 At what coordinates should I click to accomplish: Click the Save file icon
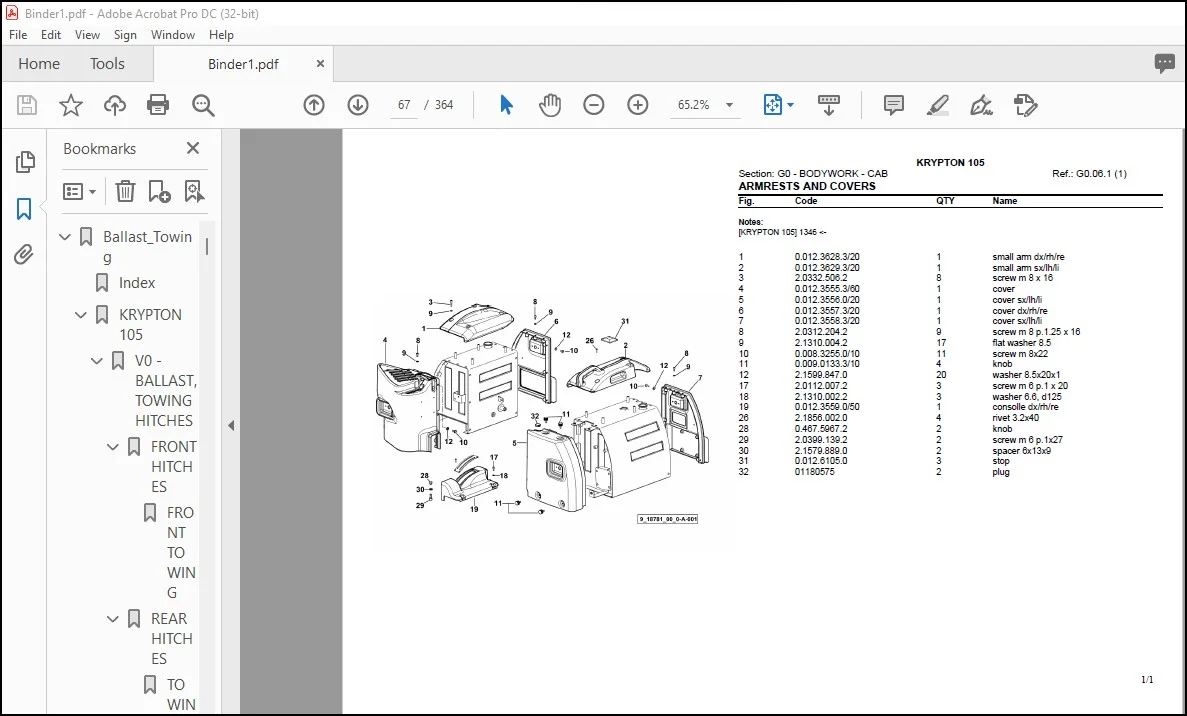tap(26, 105)
